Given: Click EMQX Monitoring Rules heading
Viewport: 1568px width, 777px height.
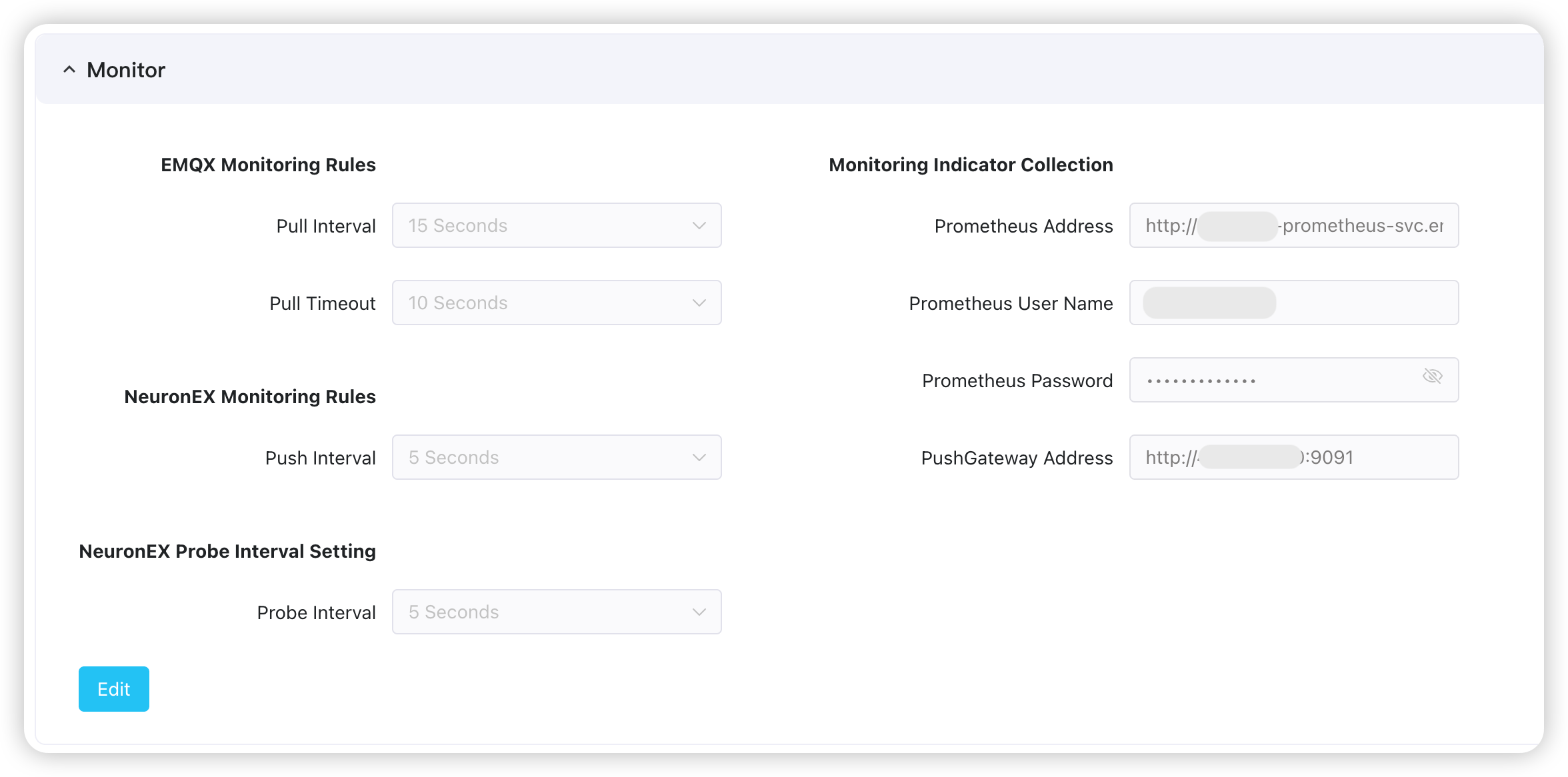Looking at the screenshot, I should pyautogui.click(x=268, y=165).
